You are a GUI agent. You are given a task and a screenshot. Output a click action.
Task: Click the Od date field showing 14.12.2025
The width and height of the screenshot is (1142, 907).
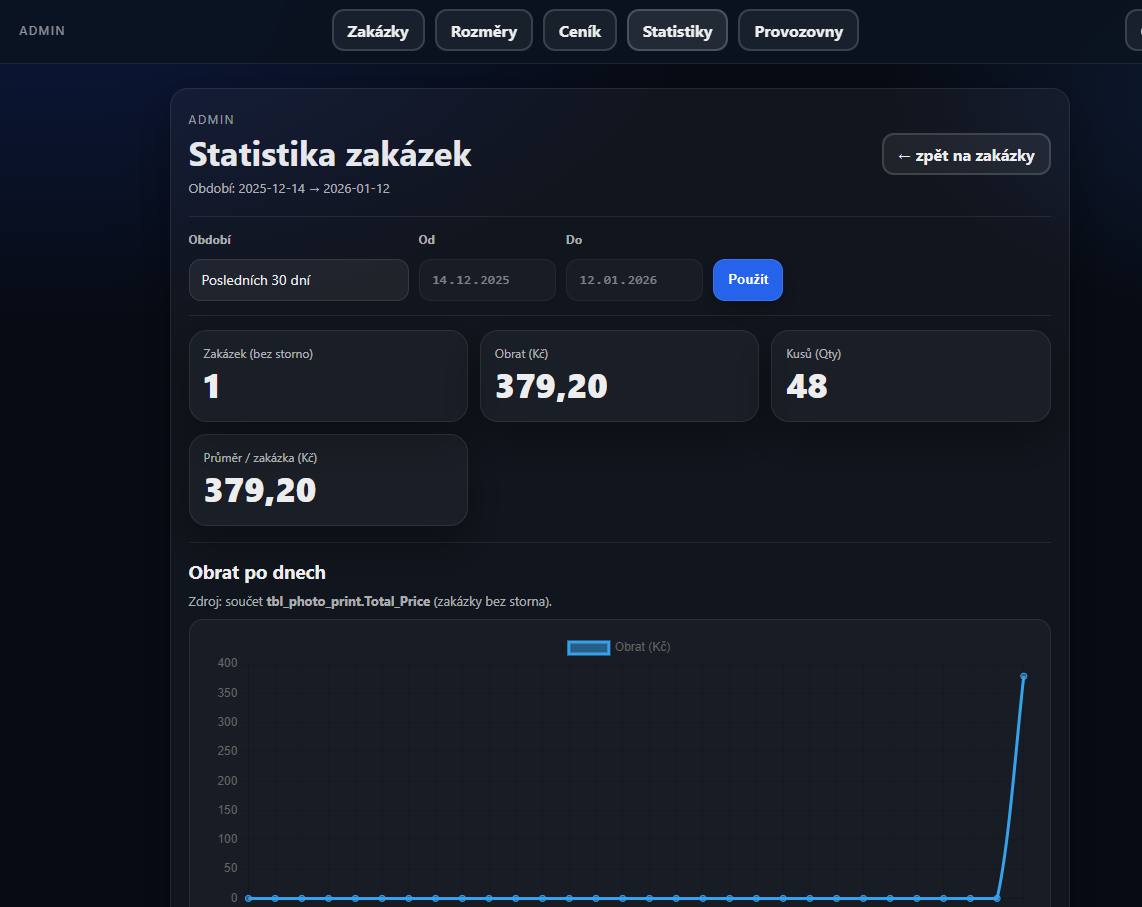[x=487, y=280]
